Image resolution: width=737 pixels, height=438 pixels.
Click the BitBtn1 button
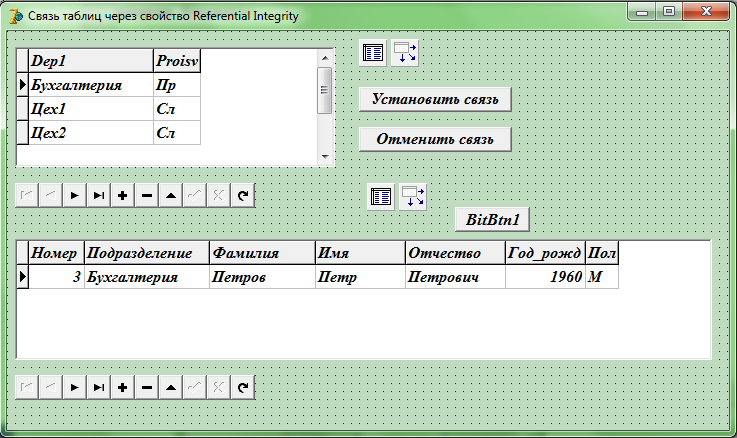coord(493,219)
